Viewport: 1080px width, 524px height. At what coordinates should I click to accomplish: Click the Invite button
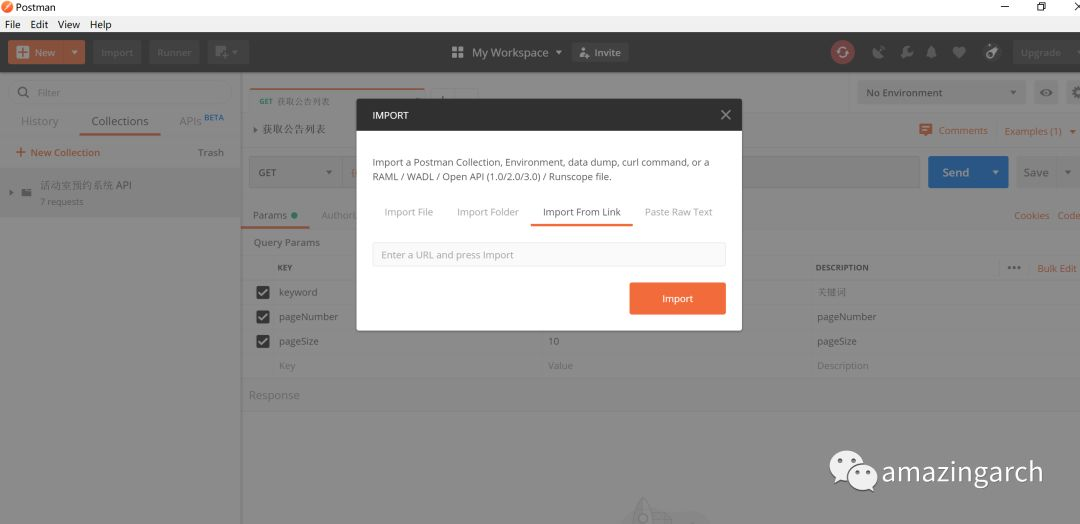pos(600,52)
